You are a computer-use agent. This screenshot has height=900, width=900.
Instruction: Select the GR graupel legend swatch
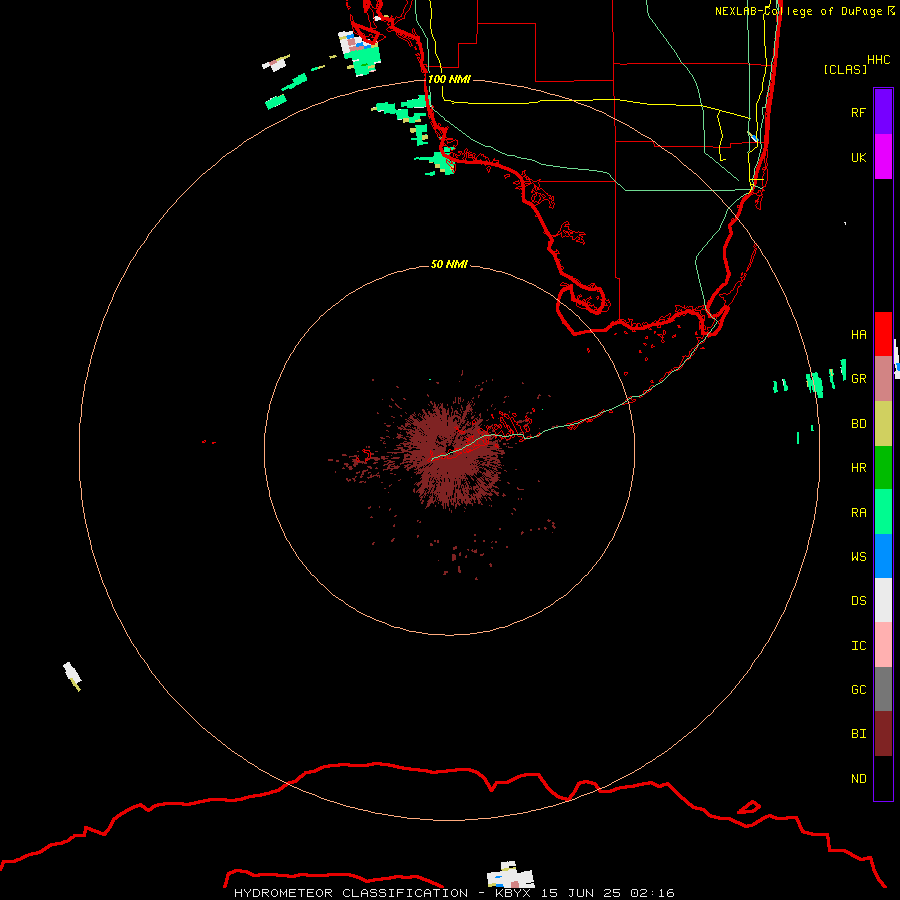tap(883, 379)
